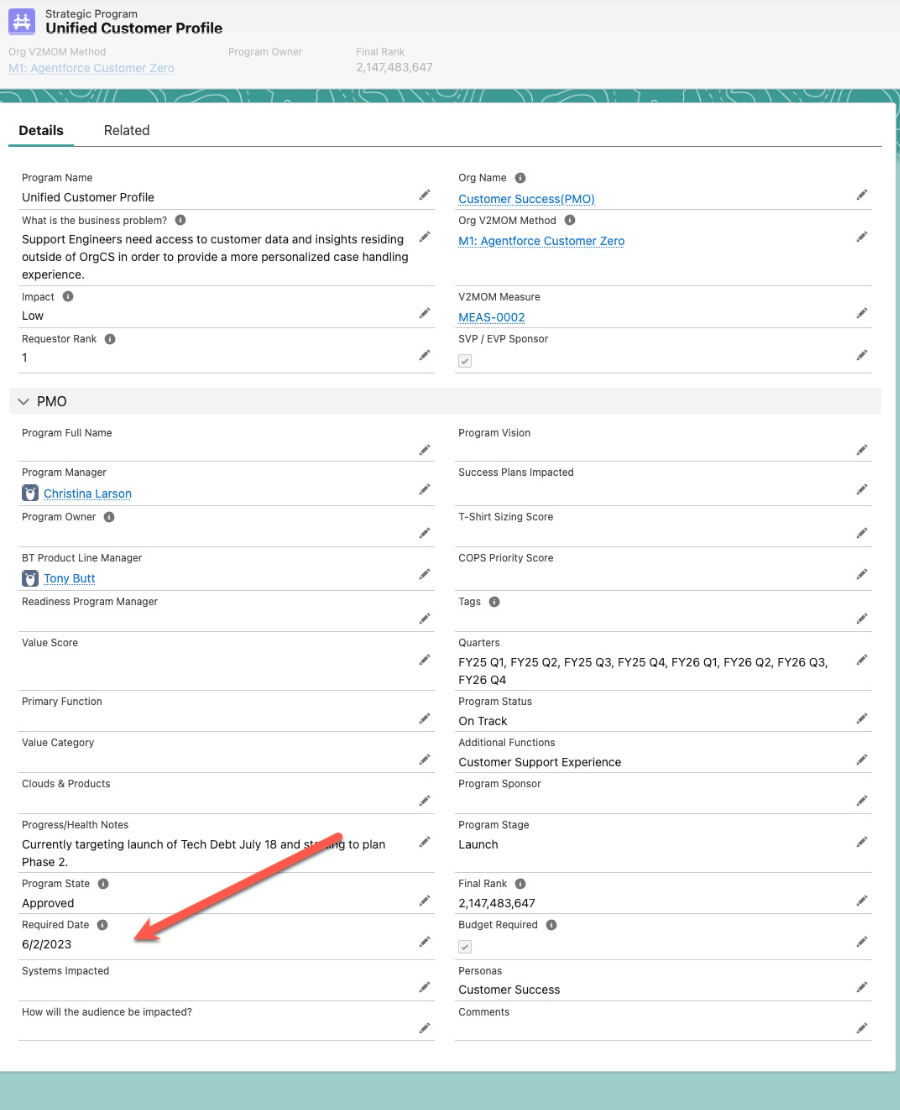Edit Program State pencil icon
Viewport: 900px width, 1110px height.
(x=424, y=900)
